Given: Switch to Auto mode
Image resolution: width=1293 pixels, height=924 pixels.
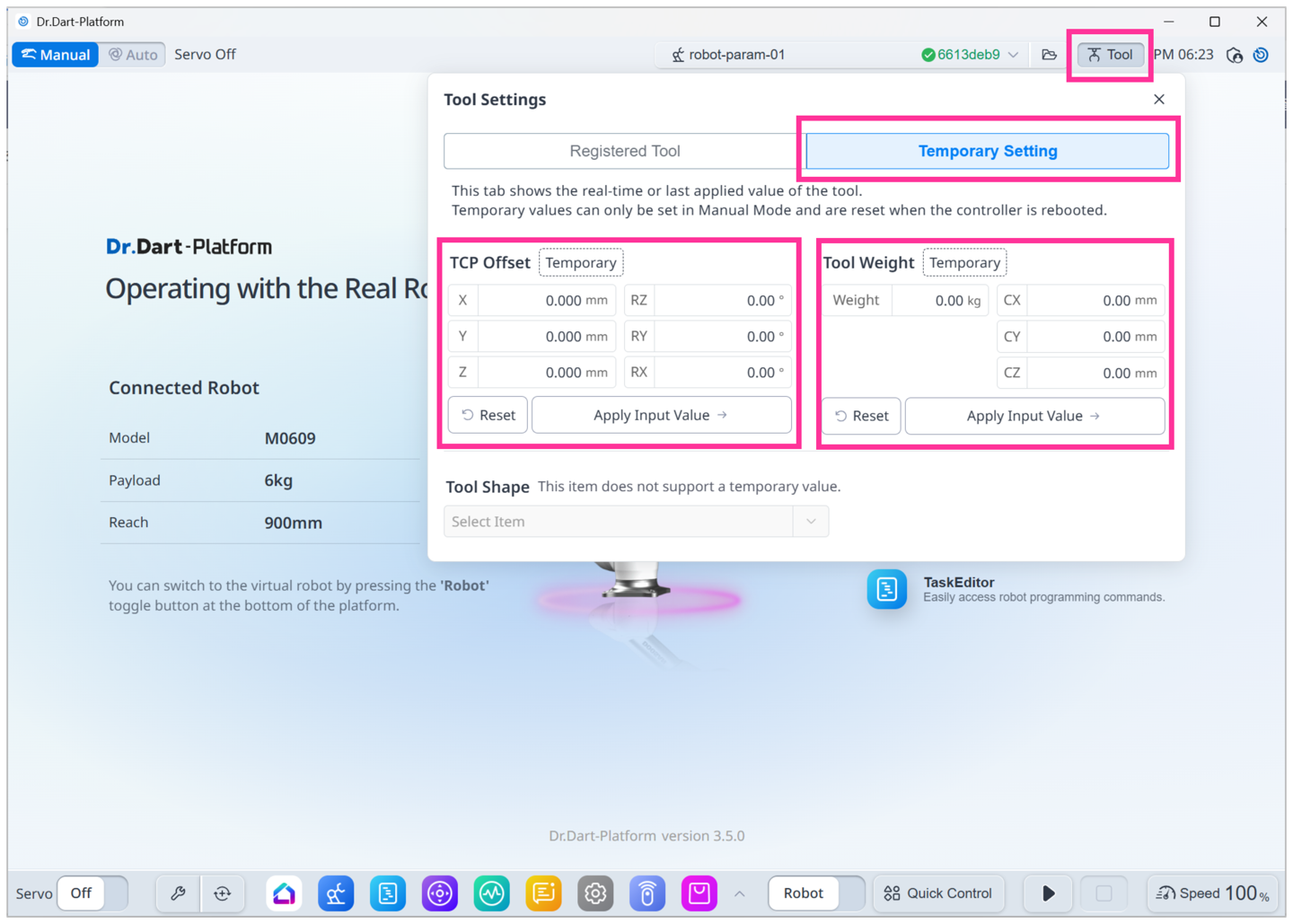Looking at the screenshot, I should (133, 55).
